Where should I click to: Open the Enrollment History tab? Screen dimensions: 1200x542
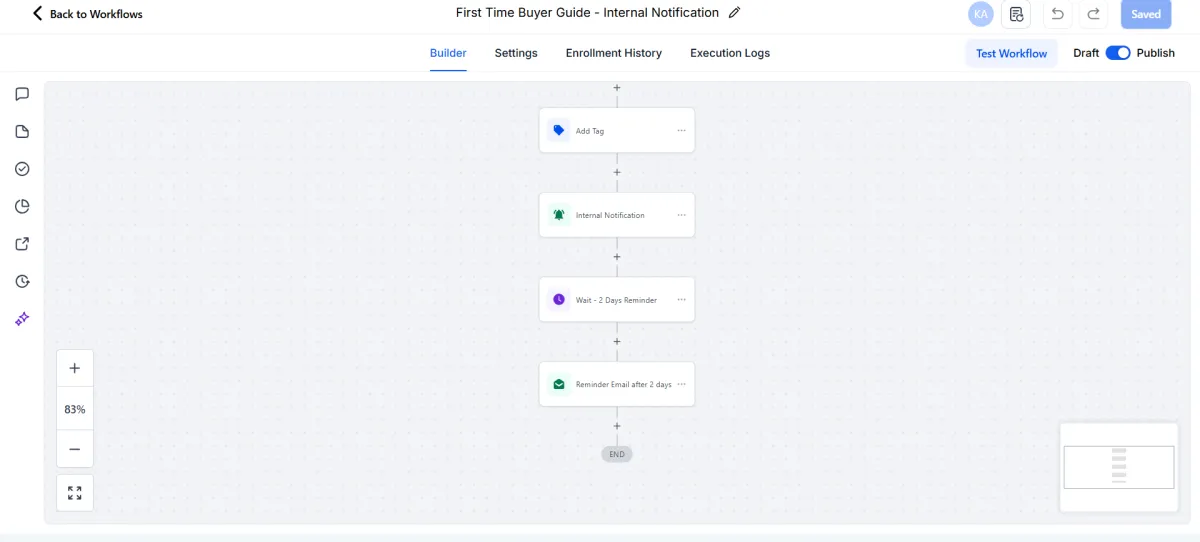pos(614,53)
